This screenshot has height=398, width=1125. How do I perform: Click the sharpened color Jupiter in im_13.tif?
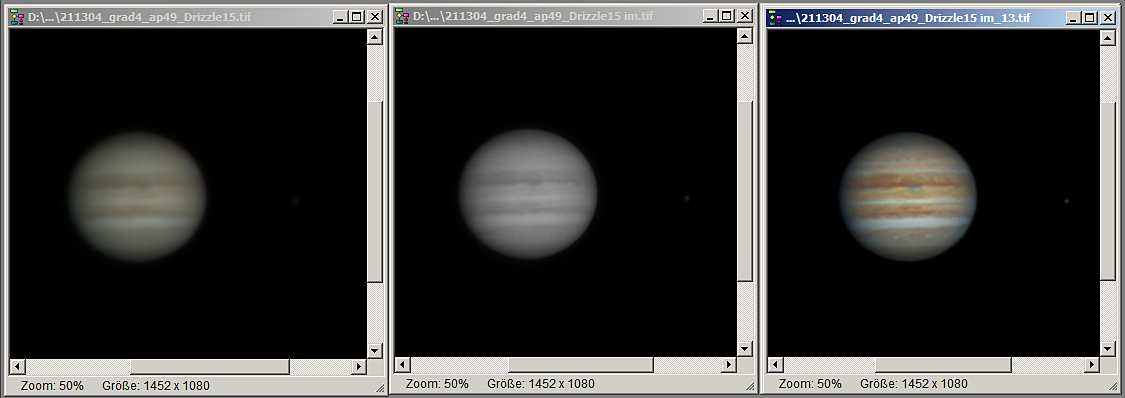tap(908, 196)
